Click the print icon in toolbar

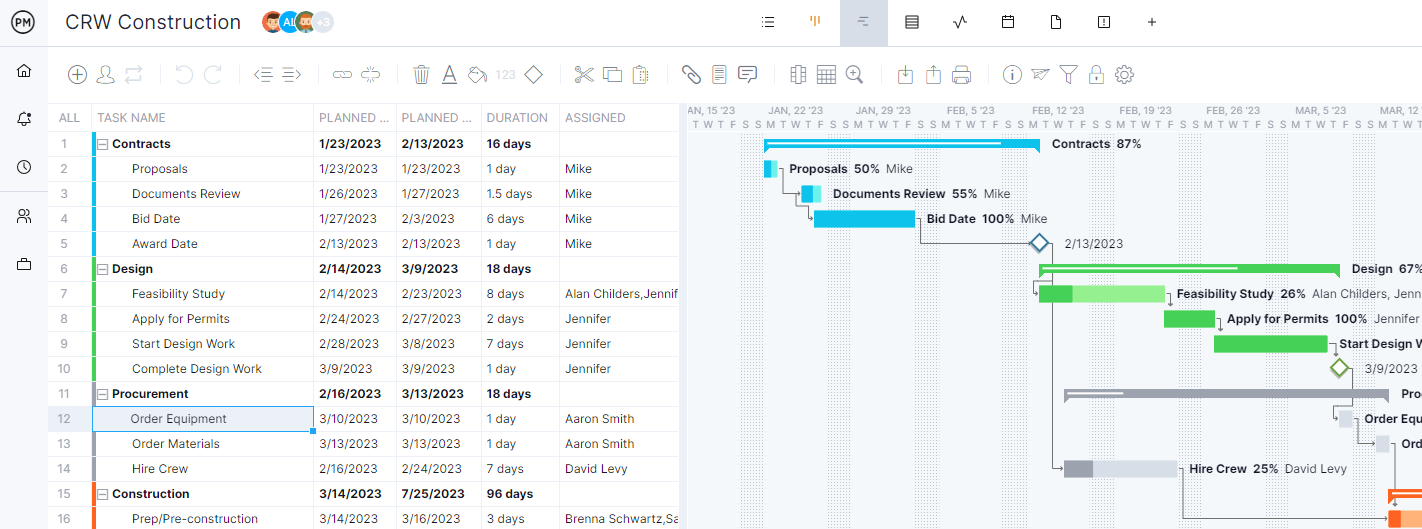(x=962, y=75)
